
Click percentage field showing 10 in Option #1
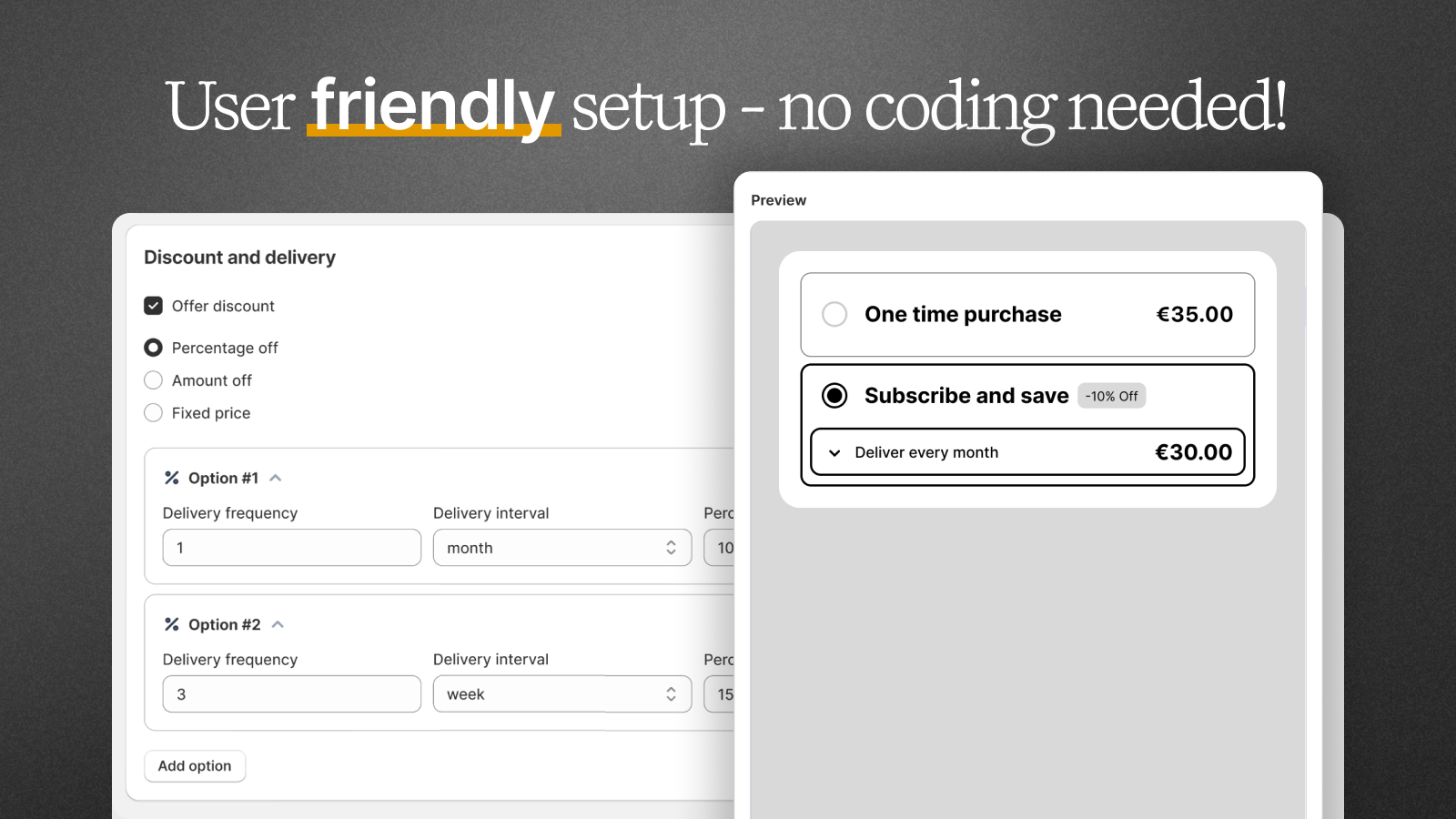click(719, 548)
